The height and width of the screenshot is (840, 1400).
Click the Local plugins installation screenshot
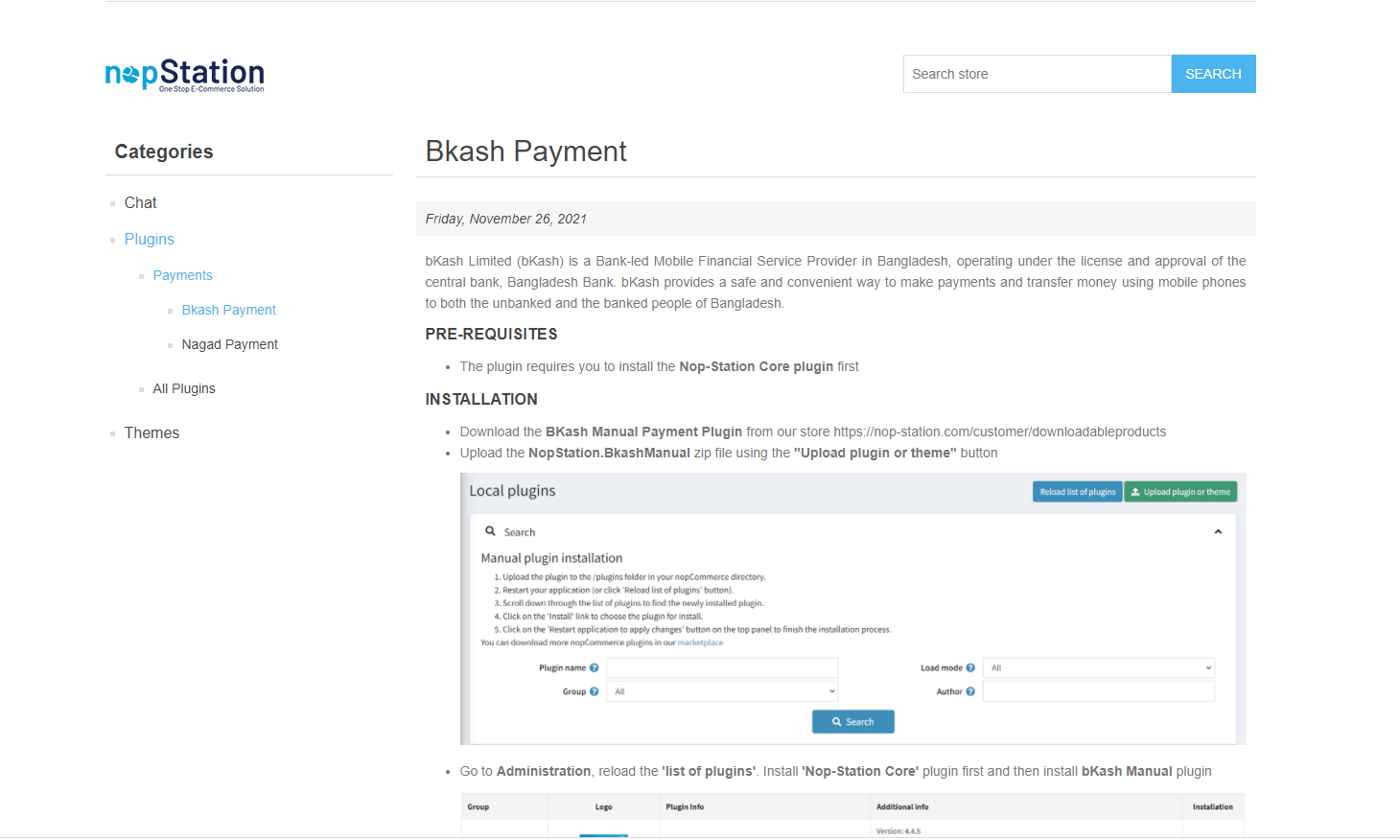pyautogui.click(x=852, y=609)
